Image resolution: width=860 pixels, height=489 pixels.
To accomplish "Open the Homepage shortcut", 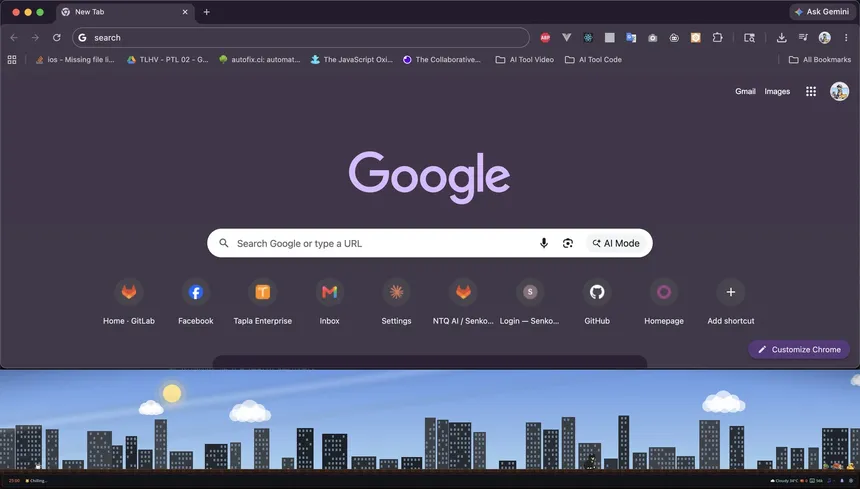I will coord(664,302).
